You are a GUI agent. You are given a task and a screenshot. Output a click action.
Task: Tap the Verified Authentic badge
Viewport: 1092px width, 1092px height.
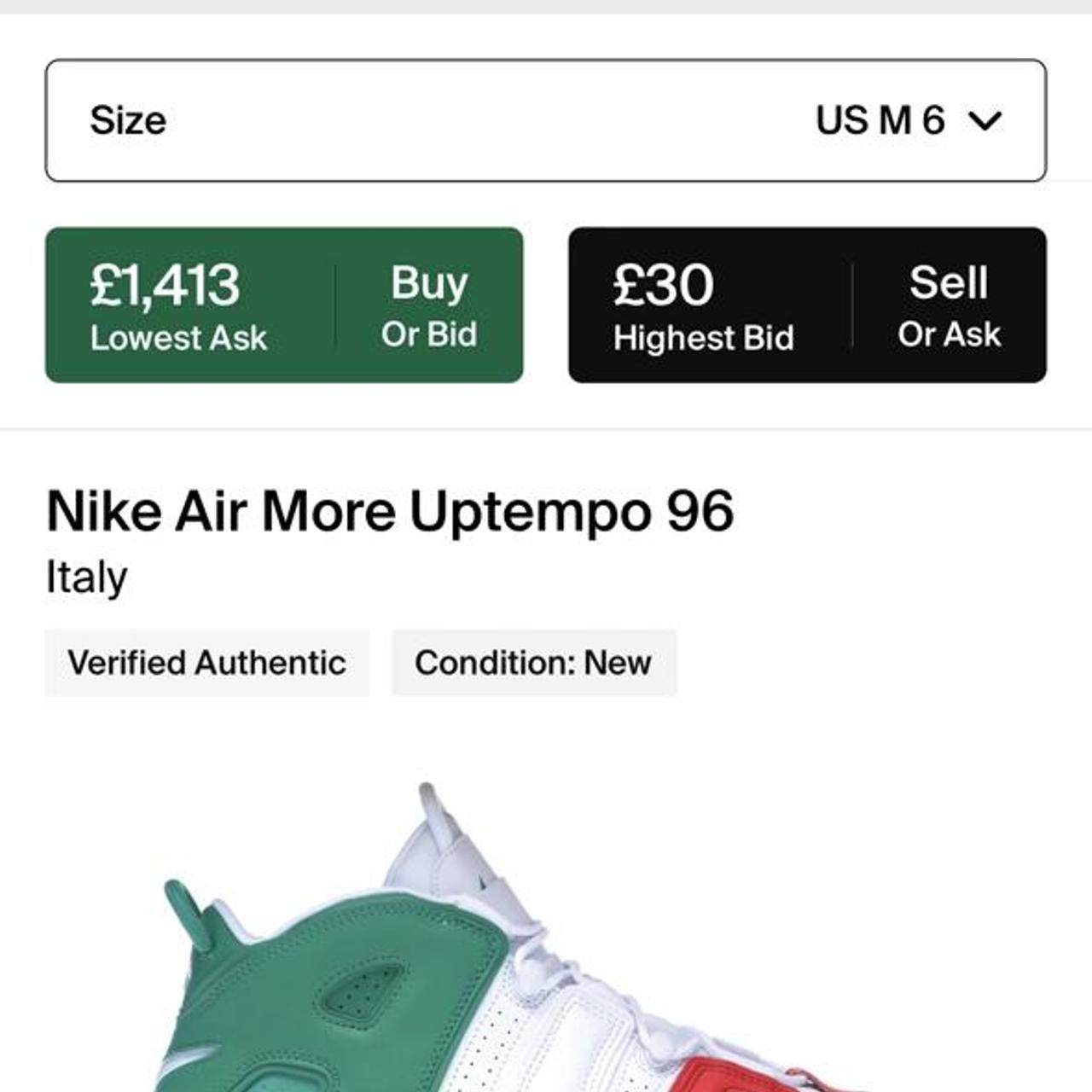(x=206, y=663)
